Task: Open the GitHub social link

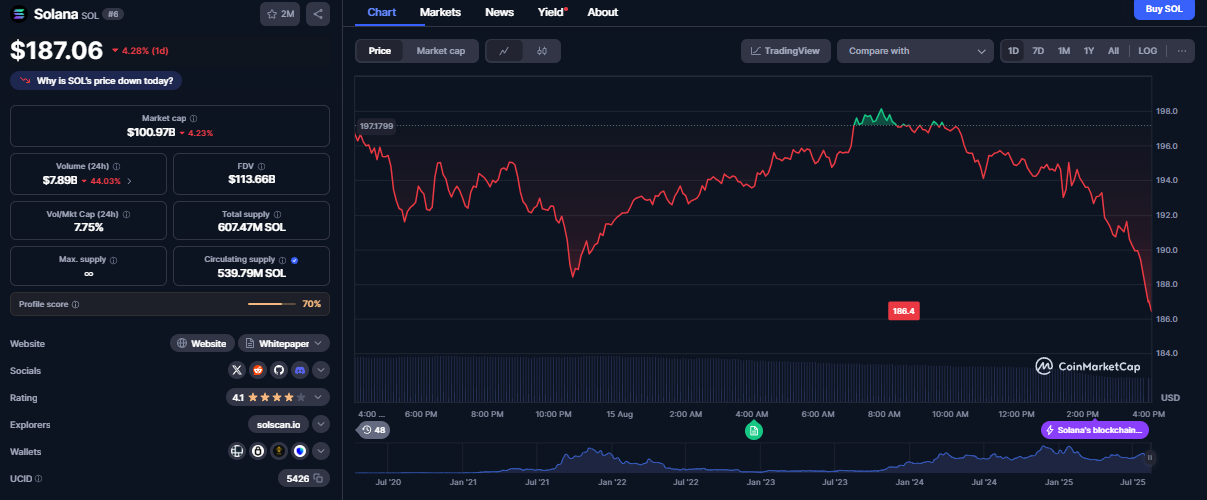Action: coord(279,370)
